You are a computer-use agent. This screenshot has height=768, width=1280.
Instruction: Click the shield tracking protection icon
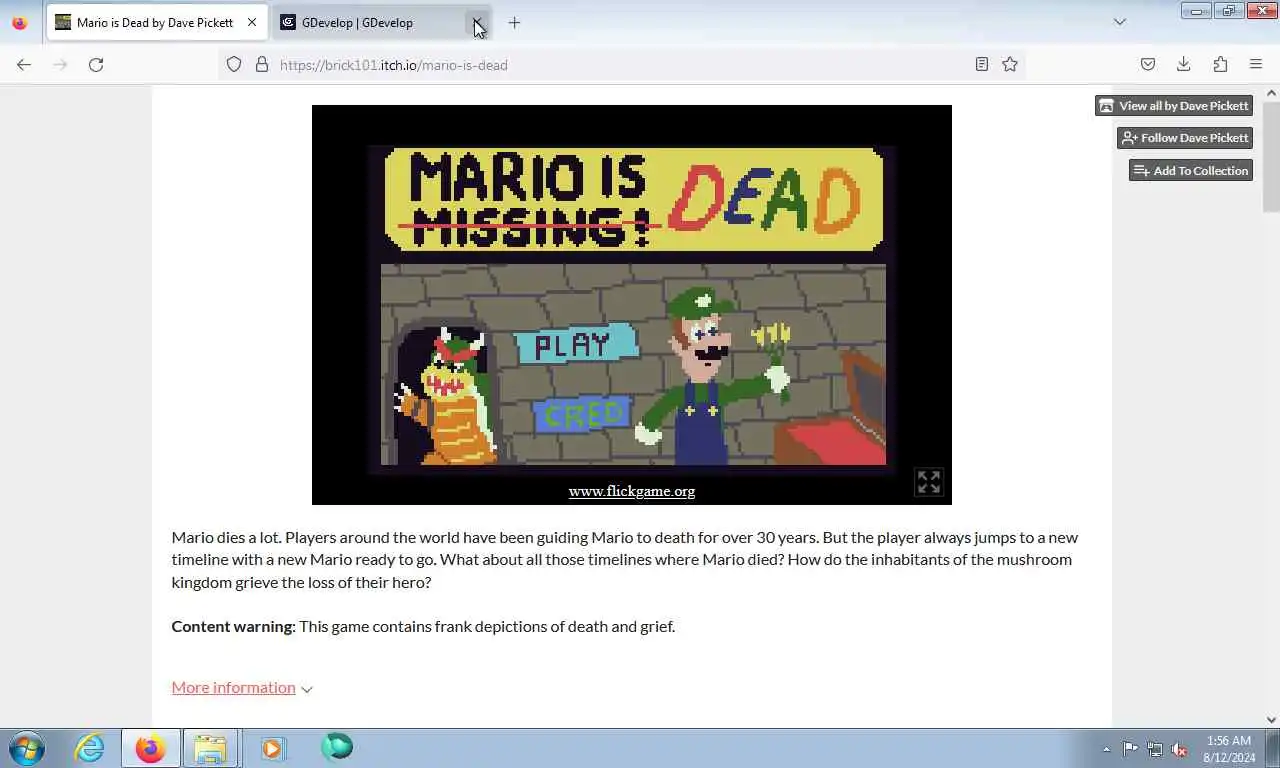coord(234,65)
